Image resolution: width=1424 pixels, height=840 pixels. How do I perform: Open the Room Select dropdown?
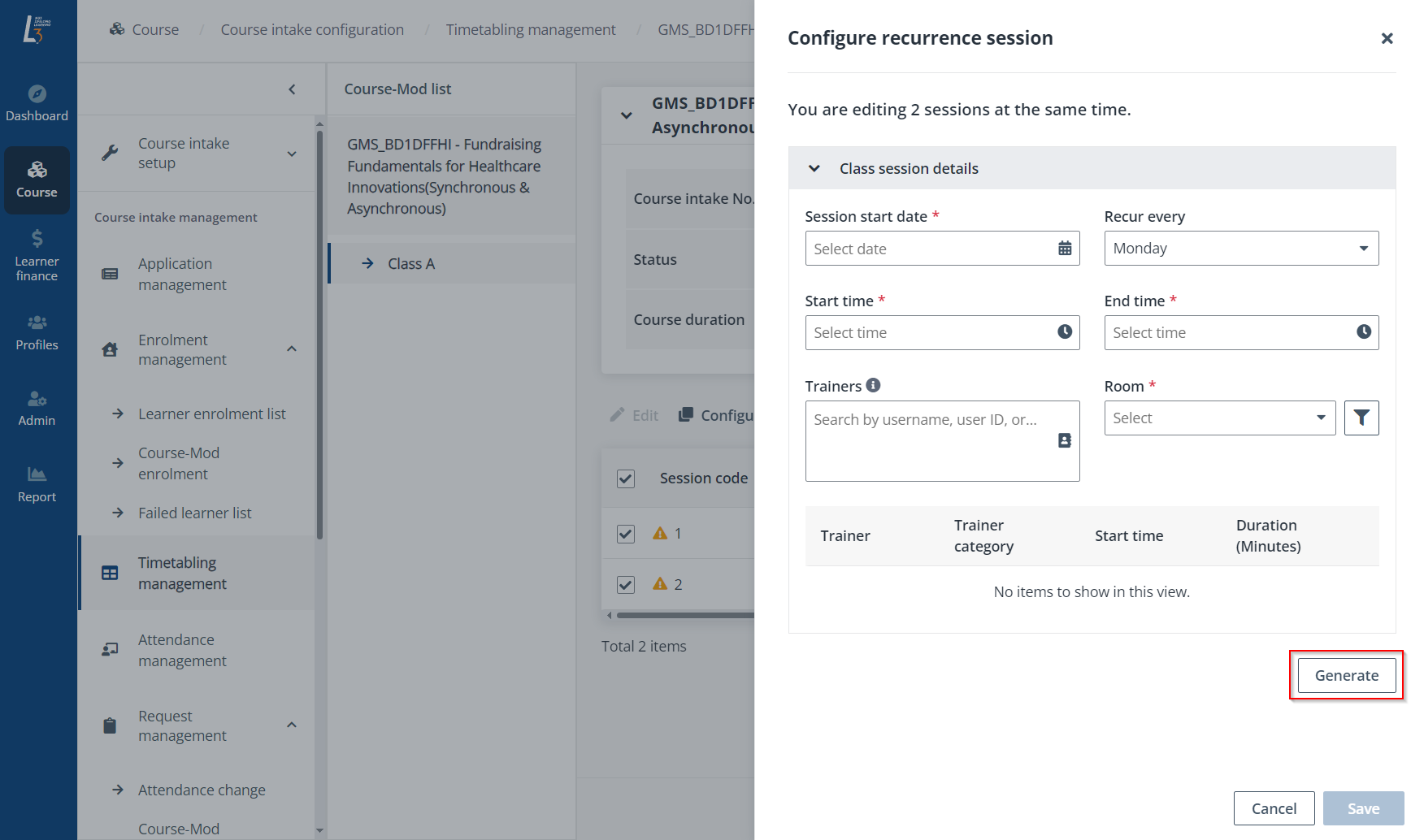coord(1218,418)
